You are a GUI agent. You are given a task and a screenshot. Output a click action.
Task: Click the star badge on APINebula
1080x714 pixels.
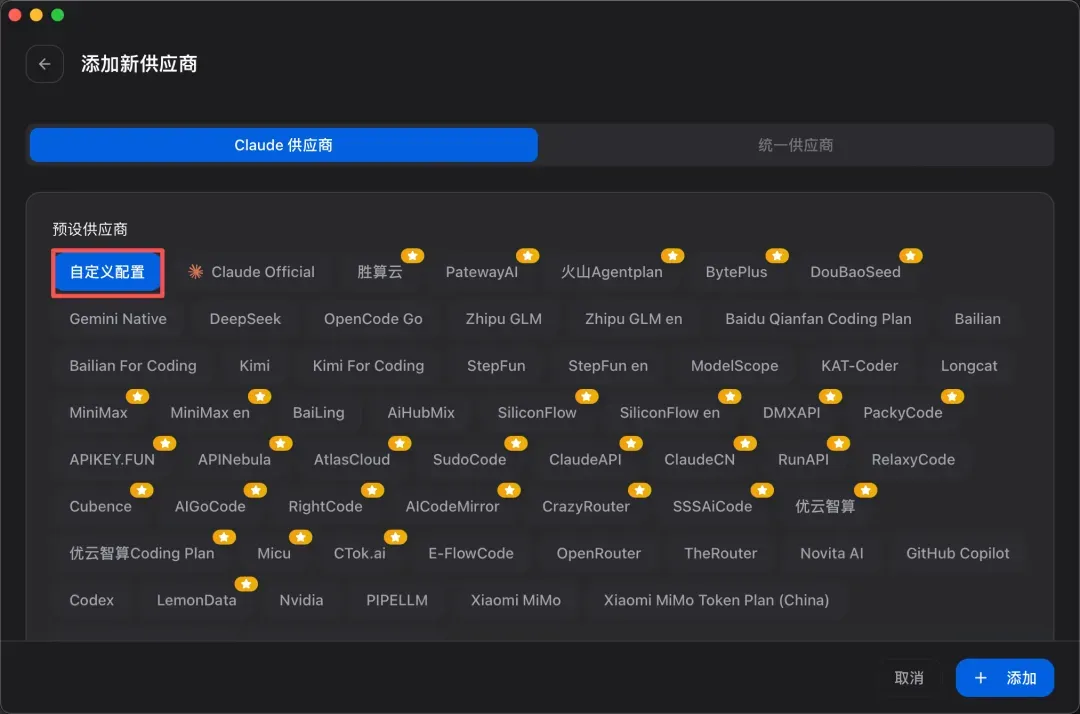coord(280,443)
